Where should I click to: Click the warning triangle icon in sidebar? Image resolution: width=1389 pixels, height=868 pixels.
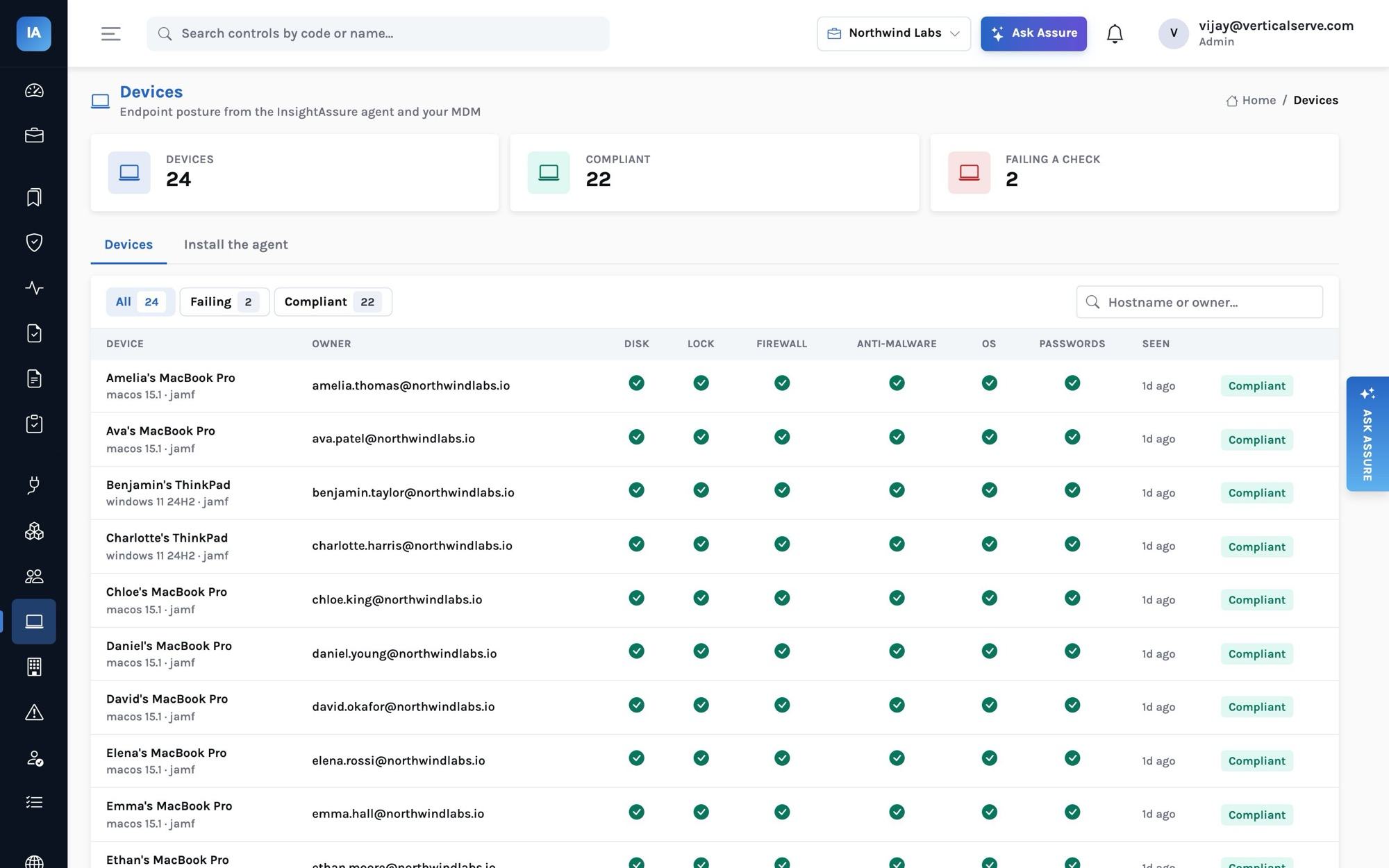click(34, 712)
